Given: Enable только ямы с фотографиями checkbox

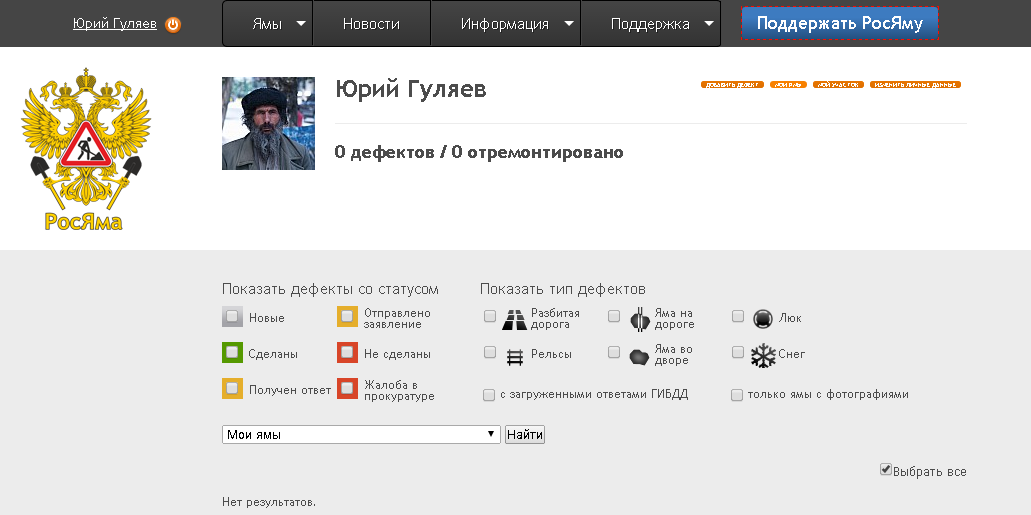Looking at the screenshot, I should click(x=736, y=395).
